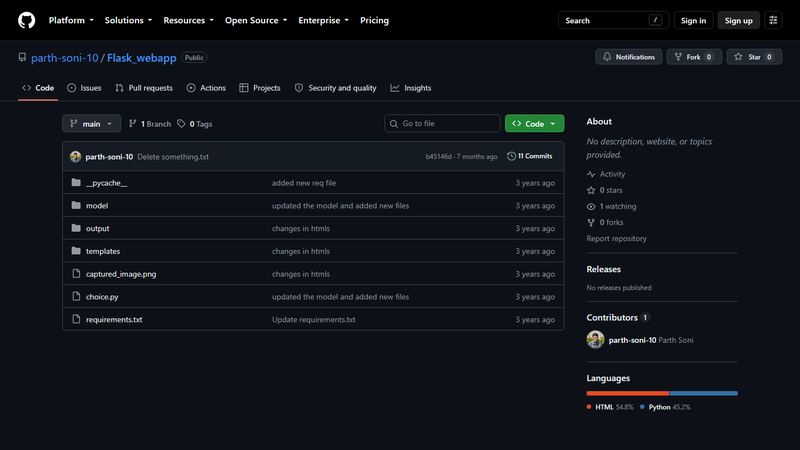800x450 pixels.
Task: Open 'added new req file' commit
Action: pos(304,183)
